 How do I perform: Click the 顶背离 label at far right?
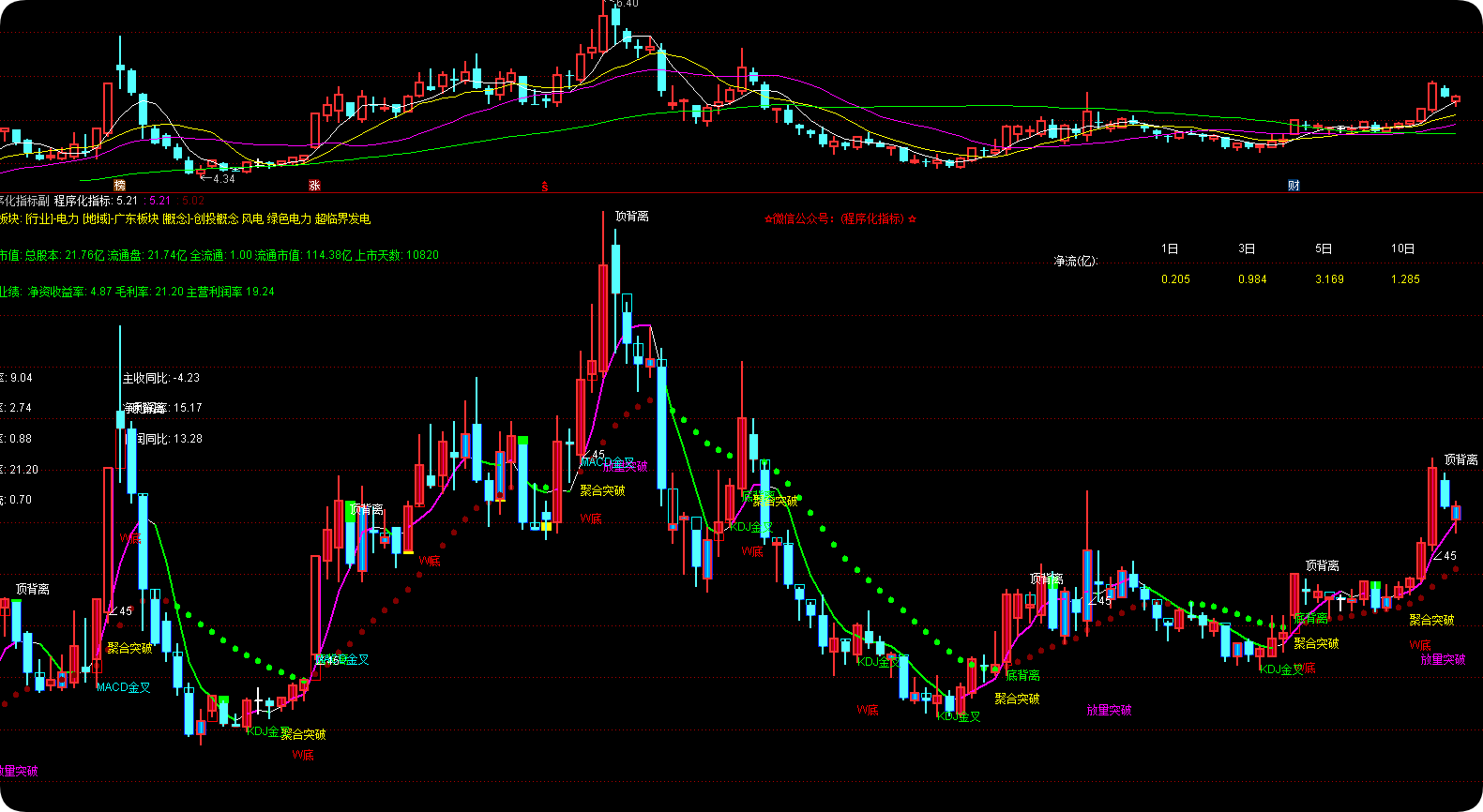click(1460, 459)
